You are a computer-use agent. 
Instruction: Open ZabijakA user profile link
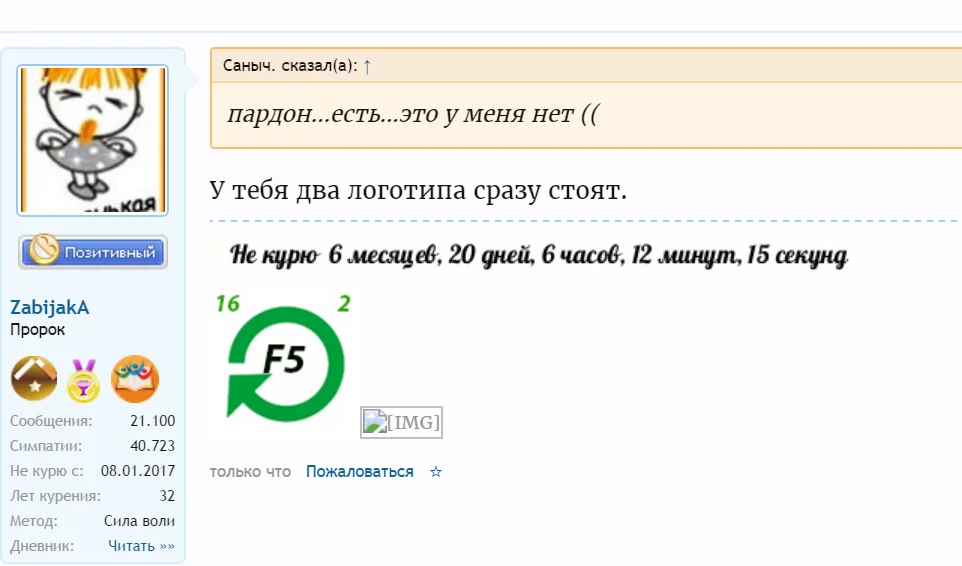point(50,307)
